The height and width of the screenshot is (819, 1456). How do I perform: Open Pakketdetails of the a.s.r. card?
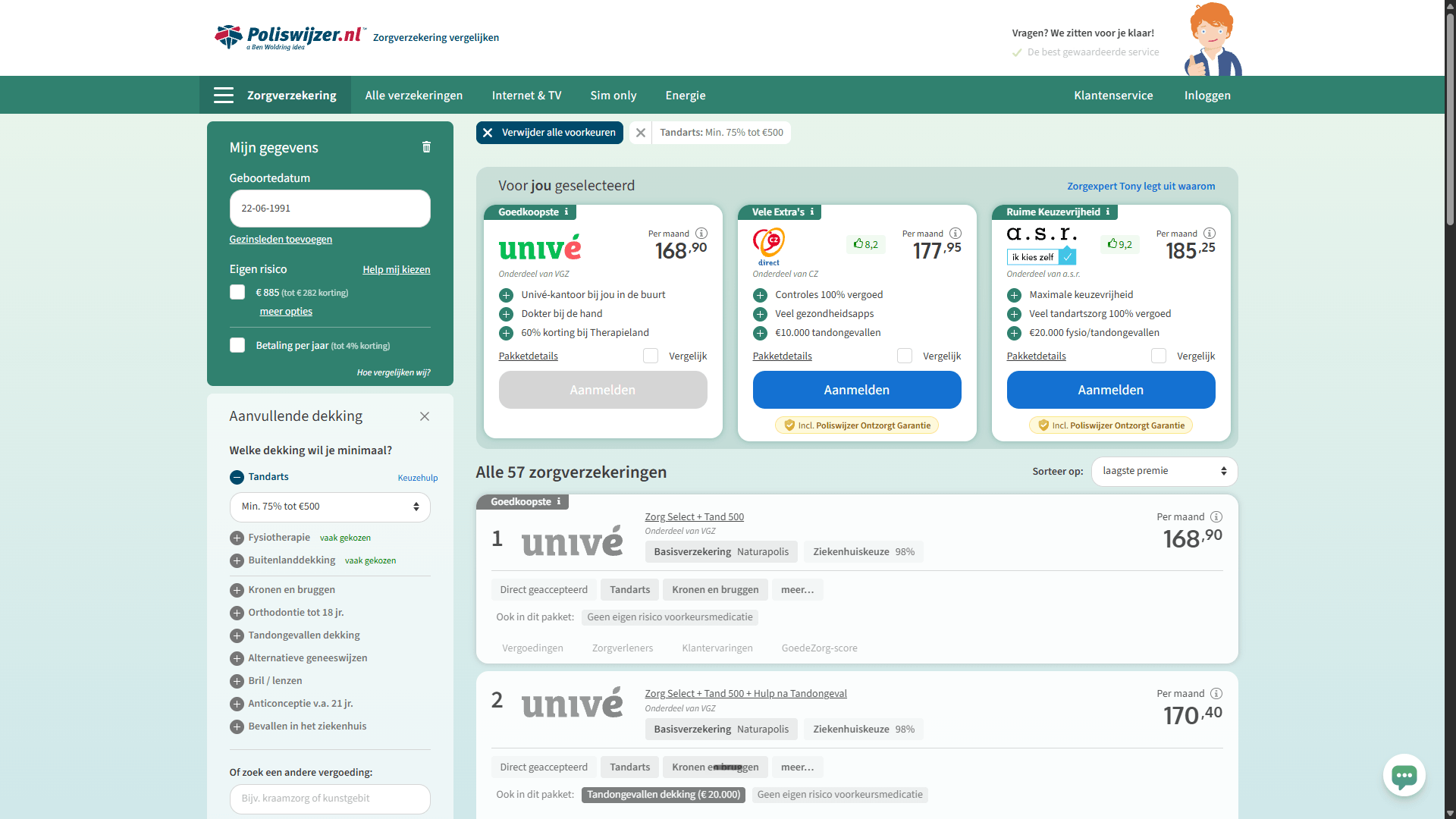[1036, 356]
